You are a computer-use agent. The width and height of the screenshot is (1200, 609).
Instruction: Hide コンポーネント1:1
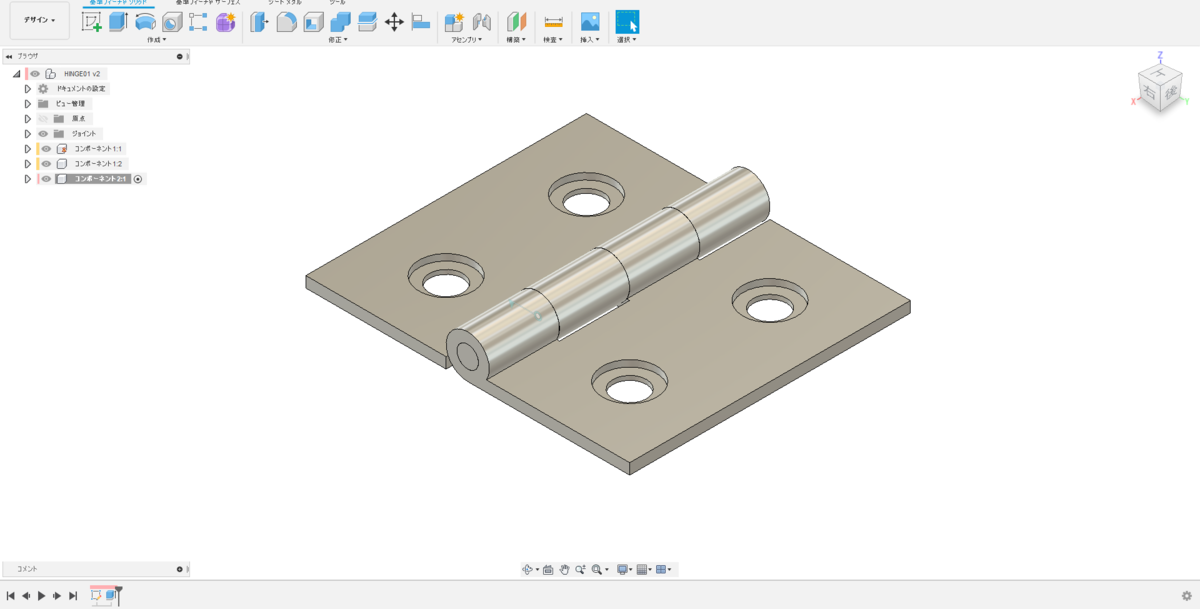46,148
